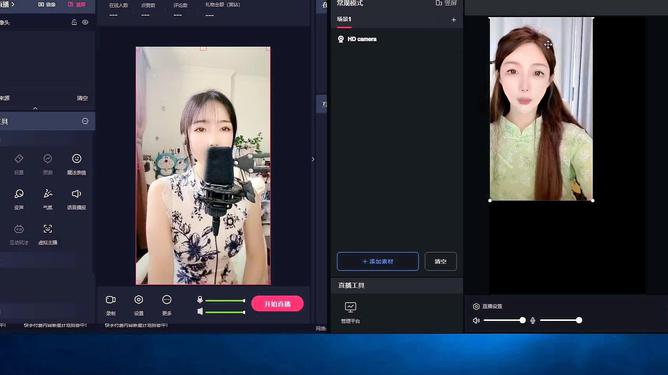Open live settings gear in right window
668x375 pixels.
476,306
